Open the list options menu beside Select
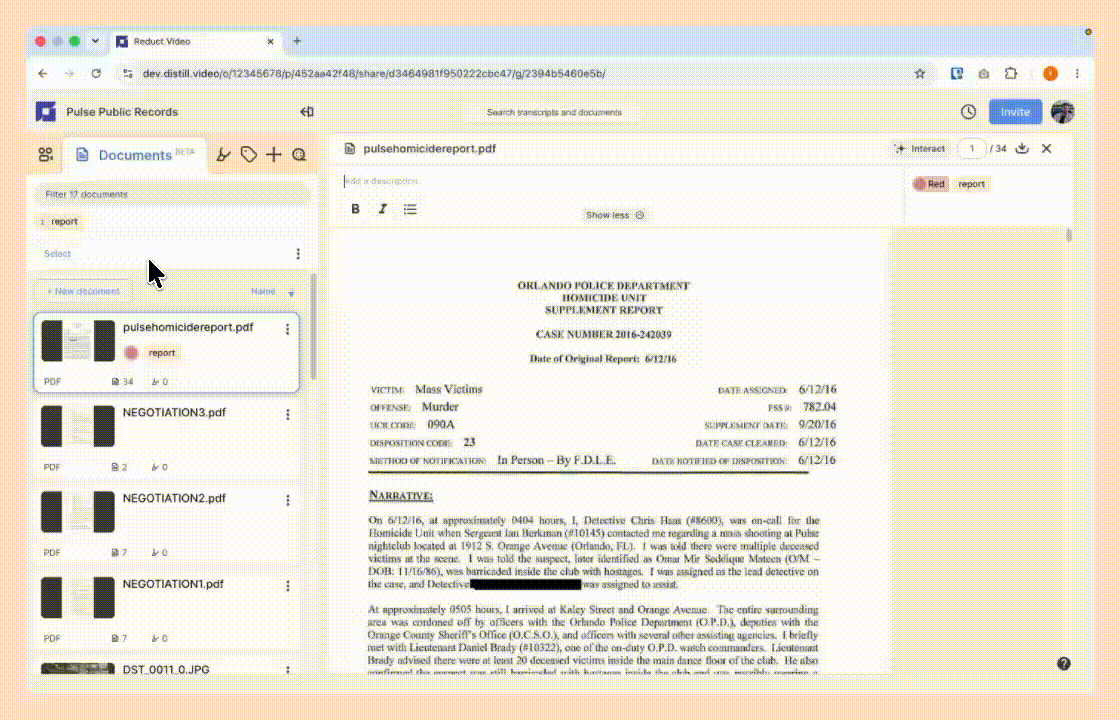Screen dimensions: 1120x720 [298, 254]
